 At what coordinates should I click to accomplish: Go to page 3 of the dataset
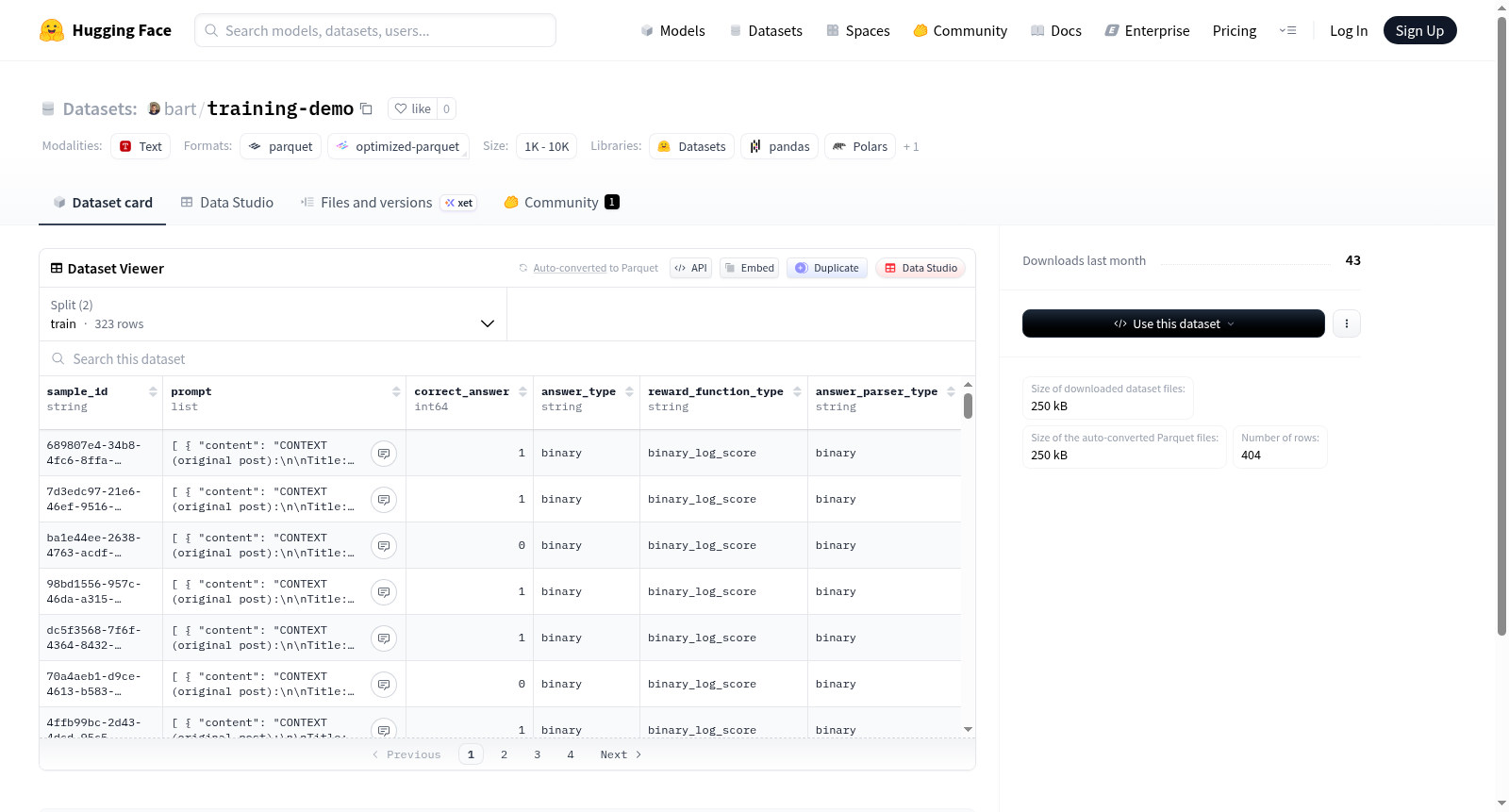click(x=538, y=754)
